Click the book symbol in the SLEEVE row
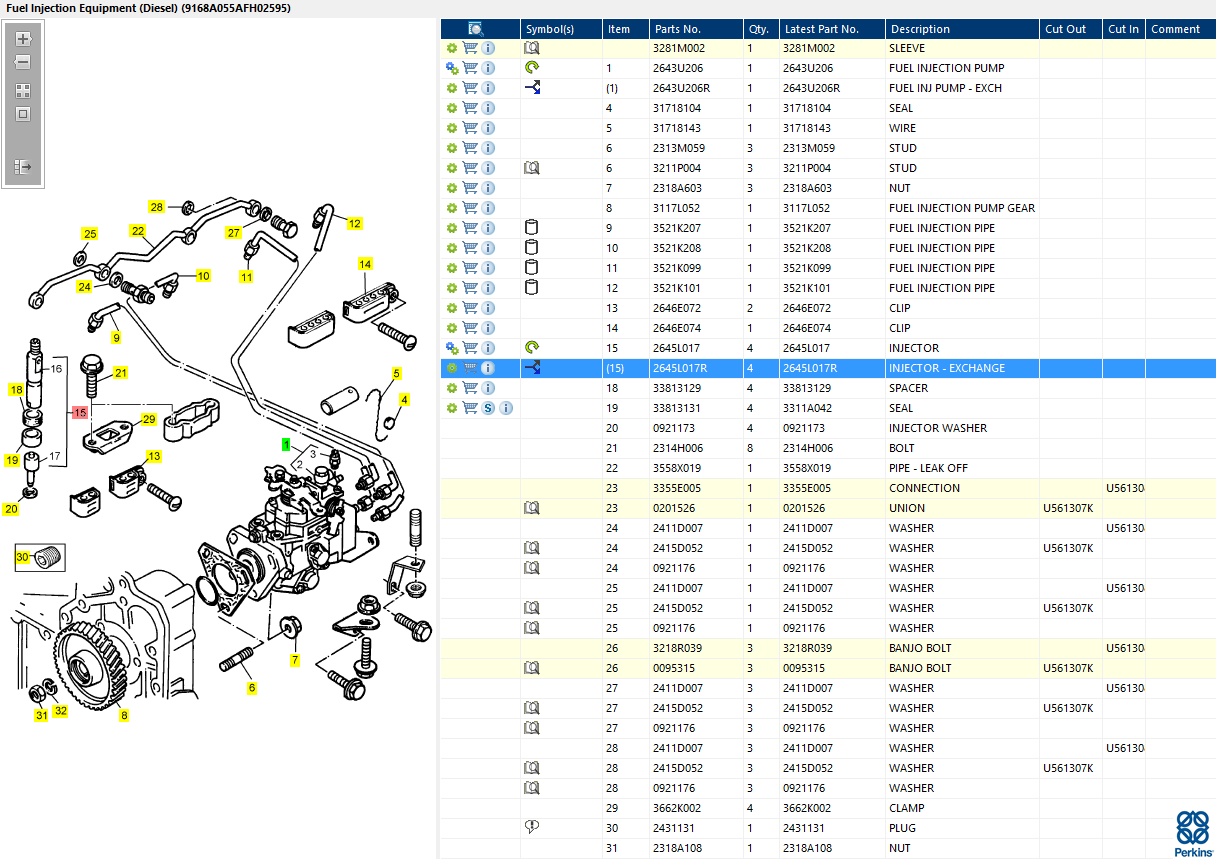1216x859 pixels. [532, 48]
